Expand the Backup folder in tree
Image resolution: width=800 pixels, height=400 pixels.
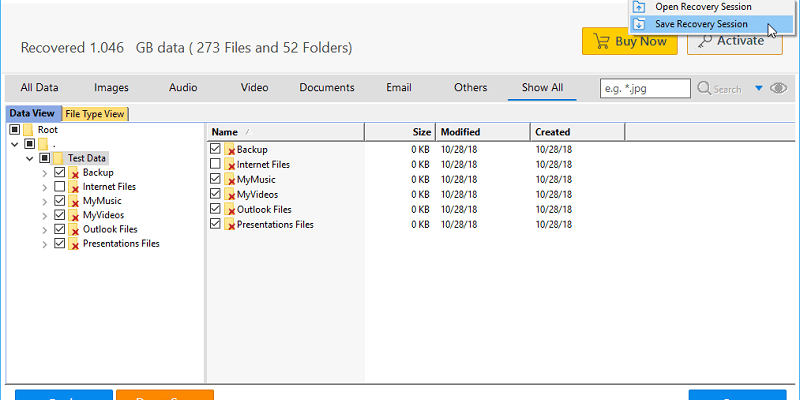45,173
